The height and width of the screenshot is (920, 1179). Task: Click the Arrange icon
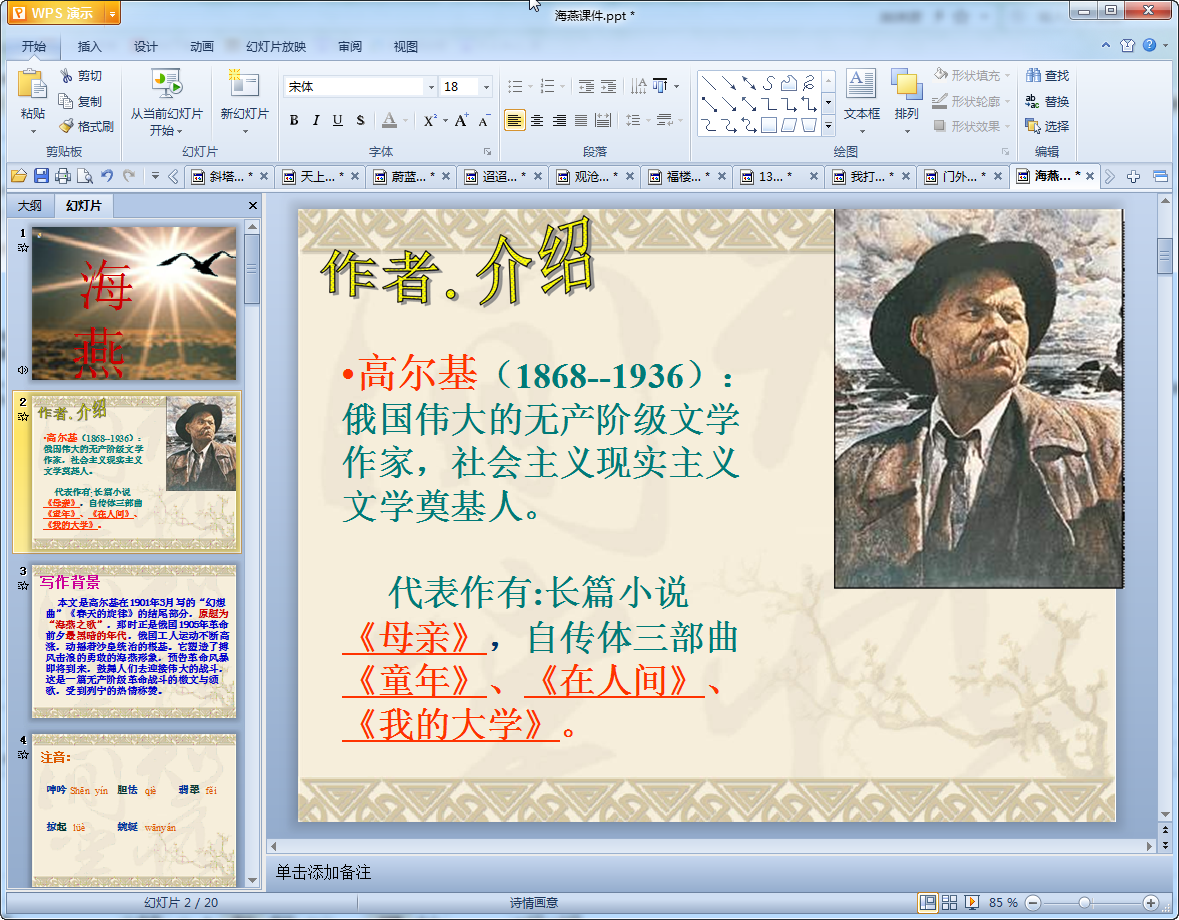907,83
